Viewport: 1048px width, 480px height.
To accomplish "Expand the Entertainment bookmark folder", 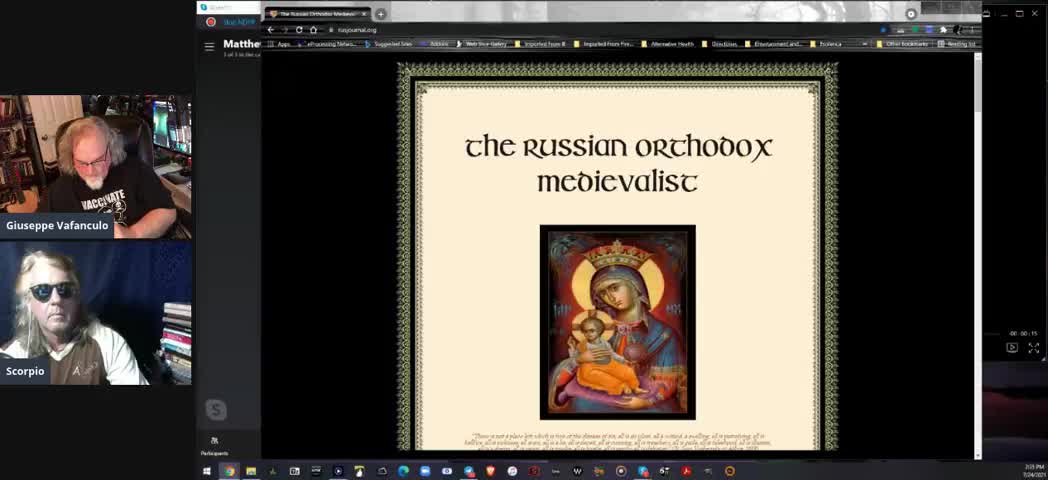I will 773,44.
